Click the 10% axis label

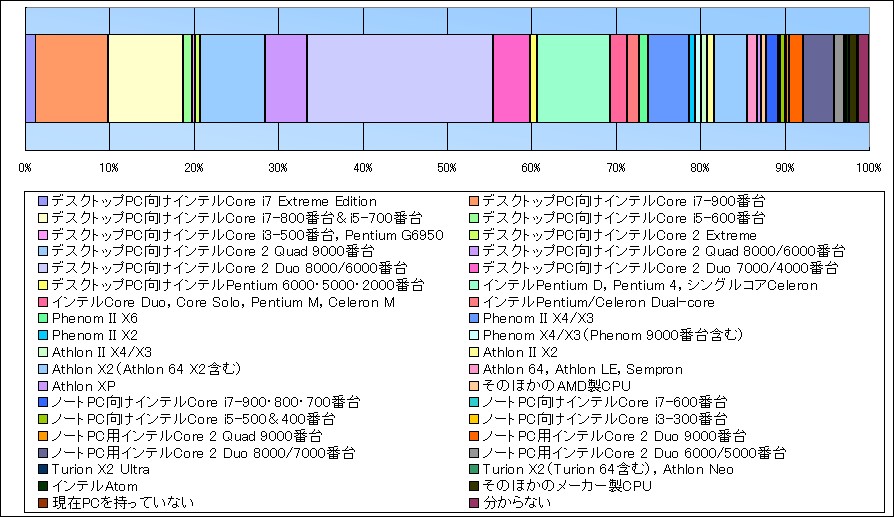point(109,168)
